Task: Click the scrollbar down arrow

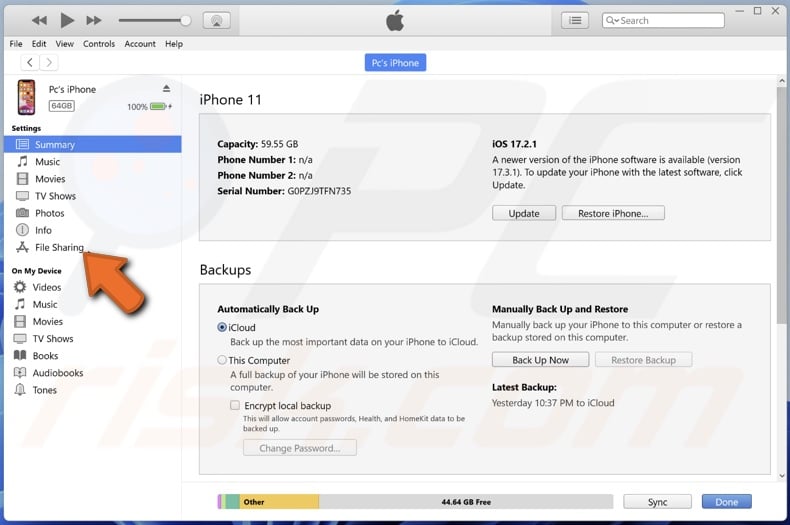Action: tap(781, 476)
